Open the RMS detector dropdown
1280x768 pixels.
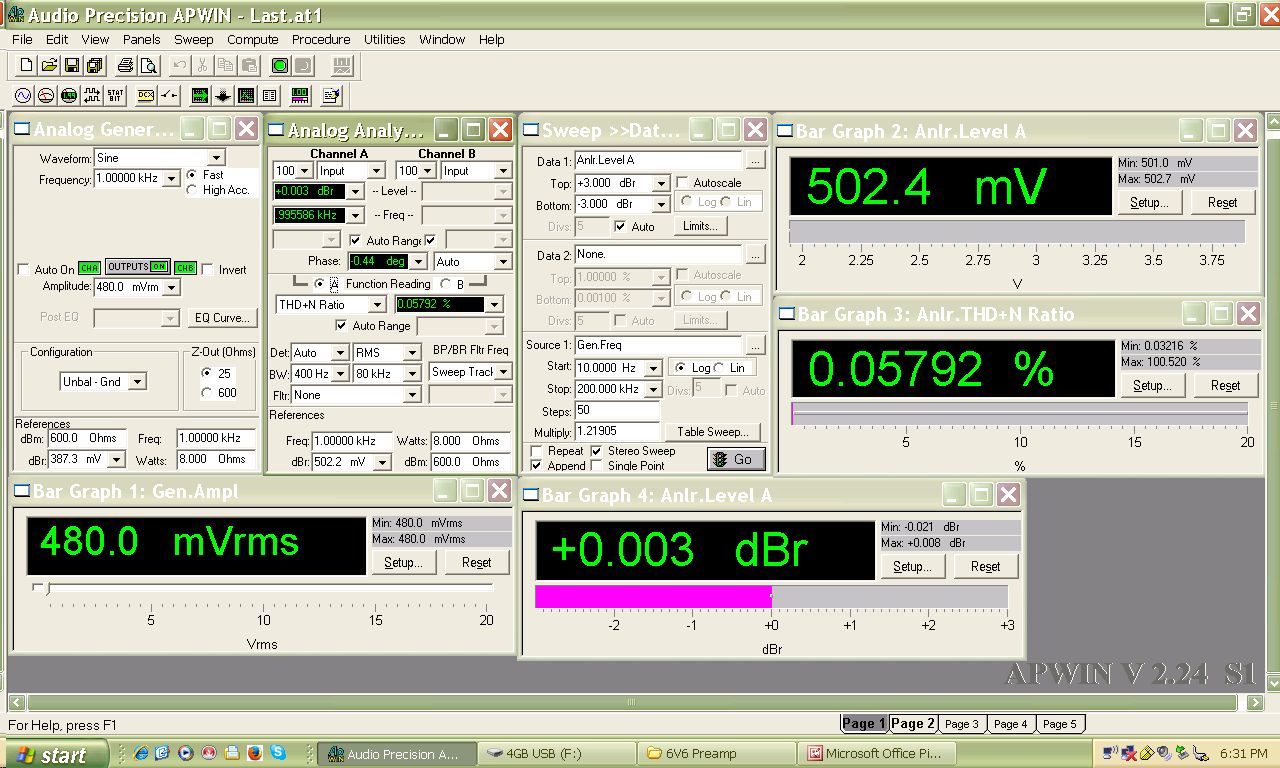(x=412, y=353)
